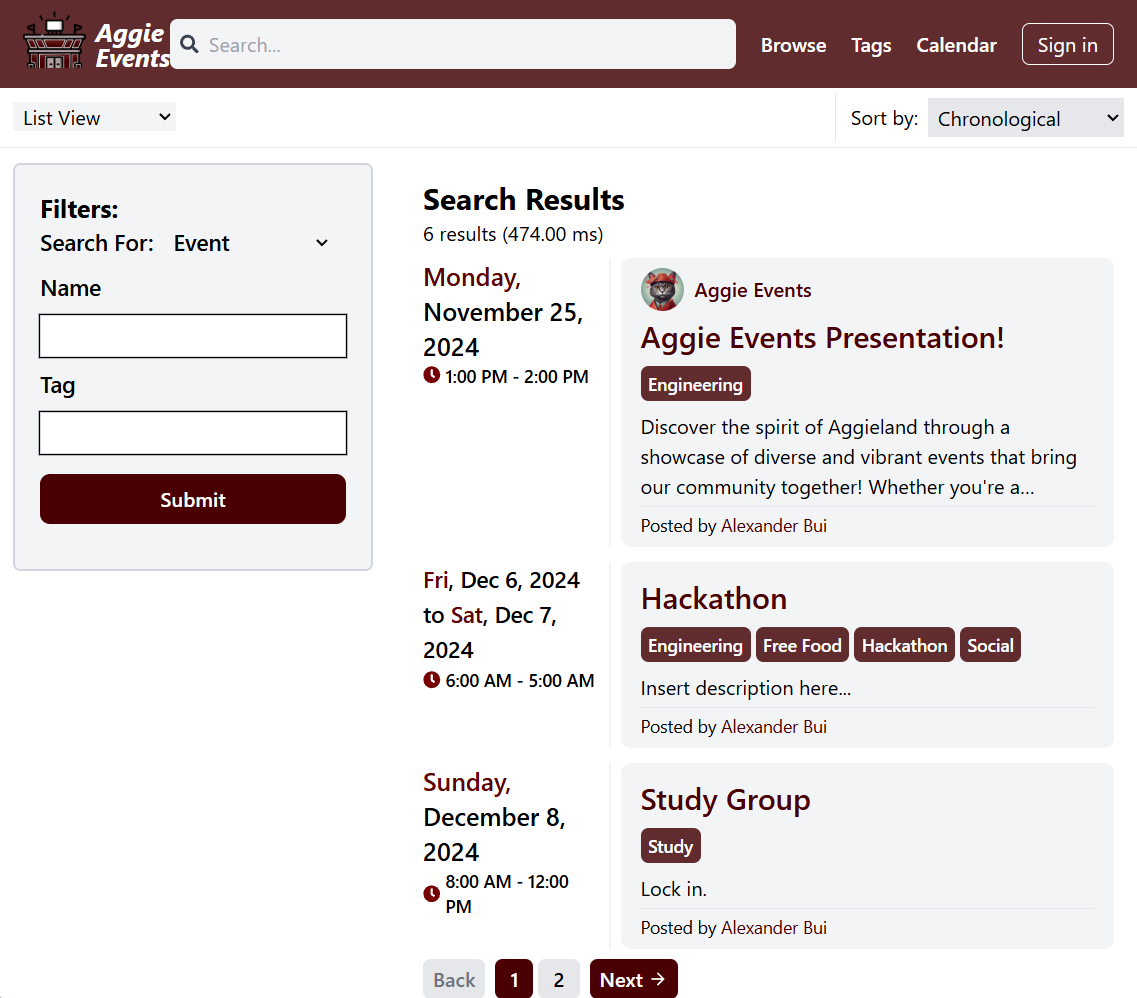
Task: Click in the Name filter field
Action: [x=193, y=336]
